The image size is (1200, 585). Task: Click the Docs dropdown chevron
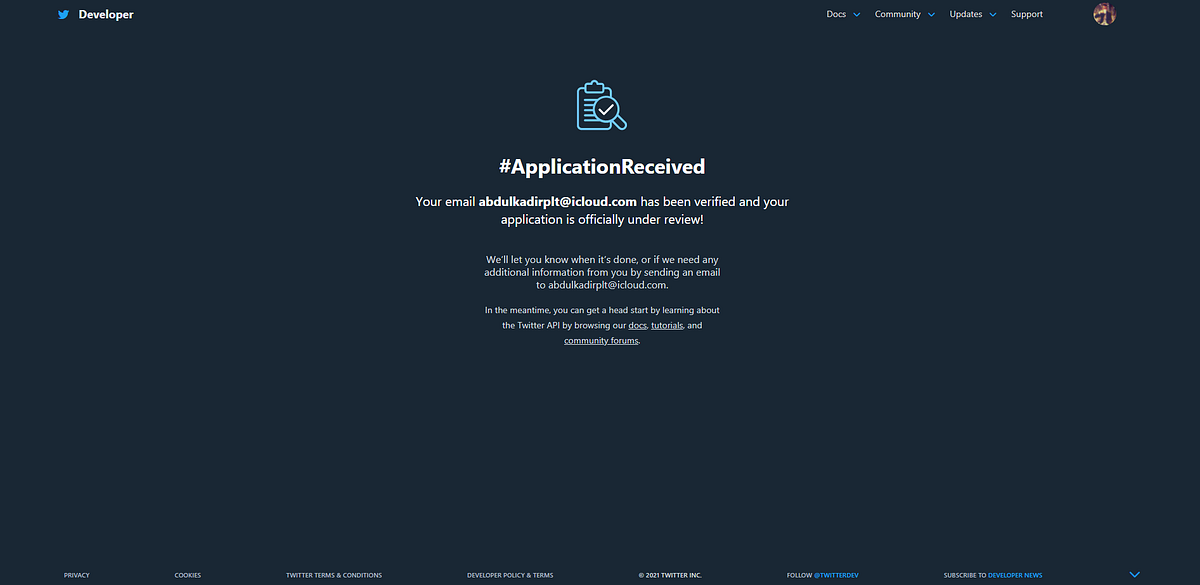click(x=856, y=14)
